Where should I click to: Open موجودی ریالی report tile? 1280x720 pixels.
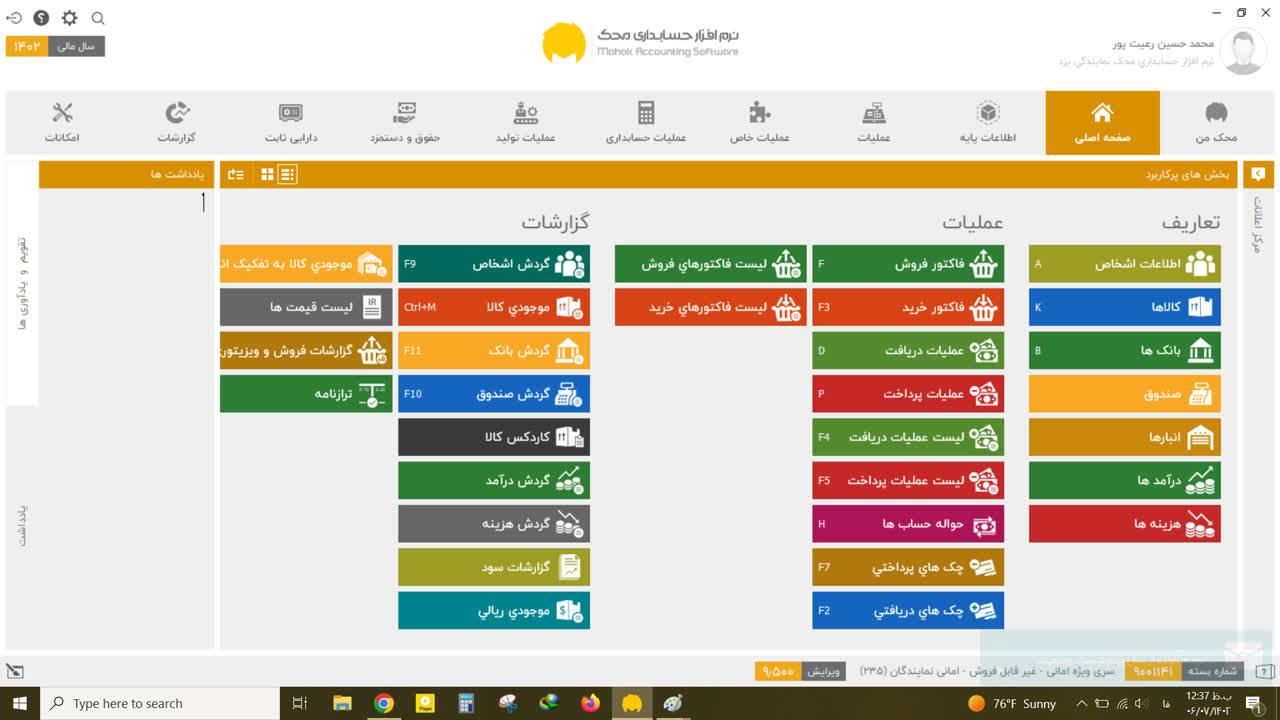pyautogui.click(x=494, y=610)
